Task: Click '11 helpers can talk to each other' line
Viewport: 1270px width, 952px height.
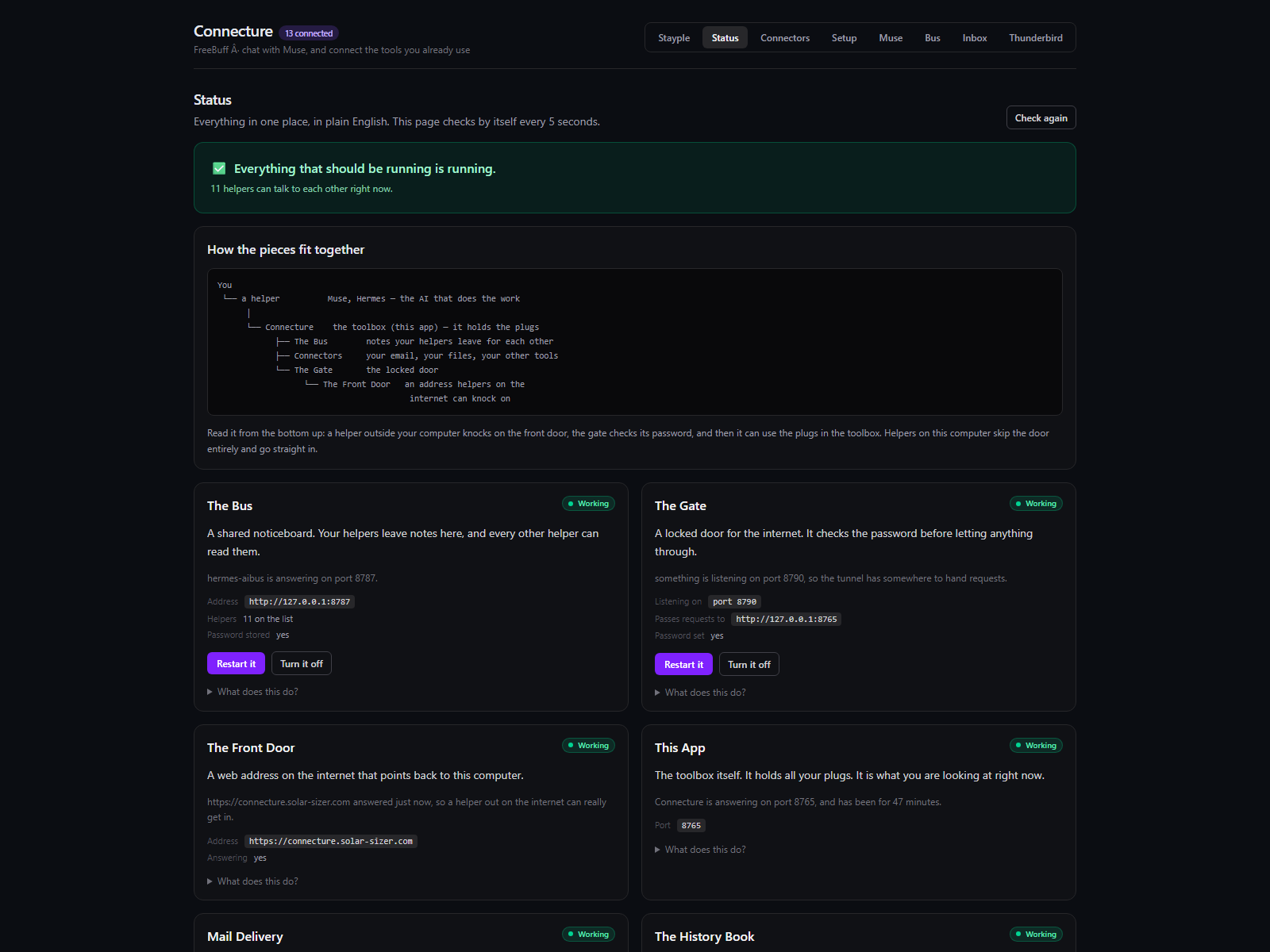Action: [302, 189]
